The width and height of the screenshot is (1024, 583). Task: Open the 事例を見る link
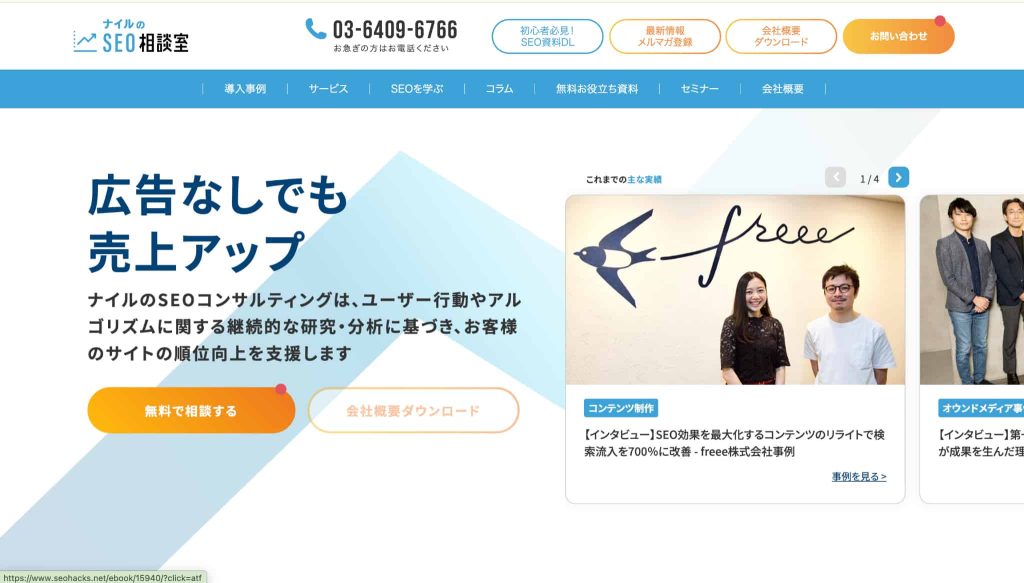(859, 477)
